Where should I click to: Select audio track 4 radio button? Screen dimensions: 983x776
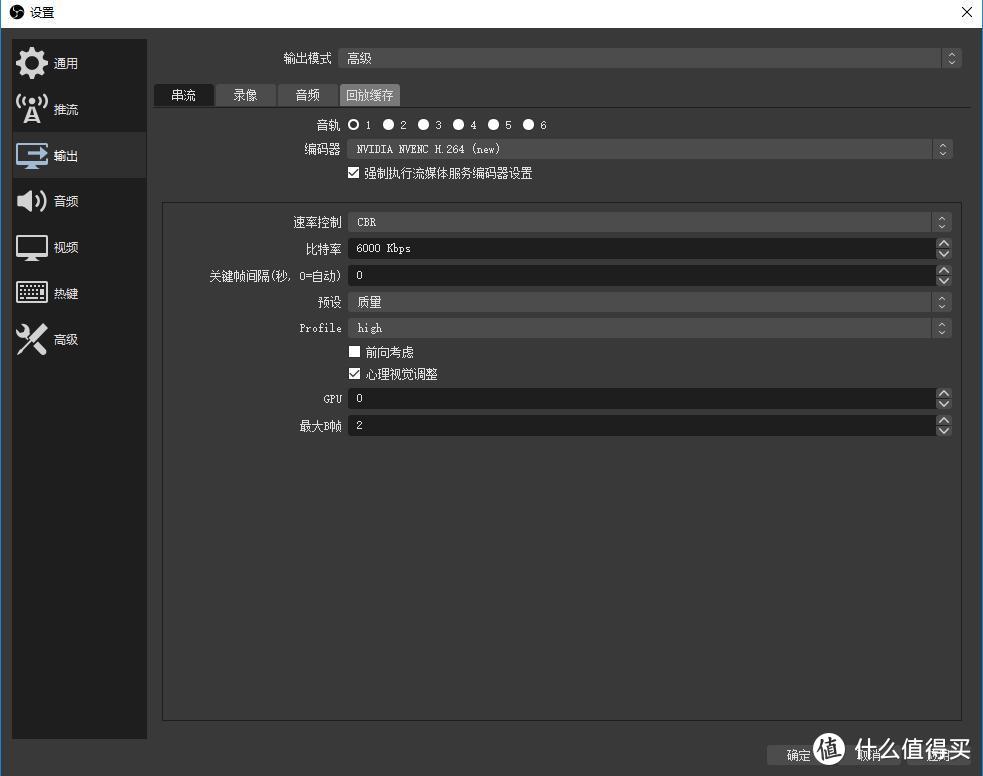pyautogui.click(x=459, y=125)
